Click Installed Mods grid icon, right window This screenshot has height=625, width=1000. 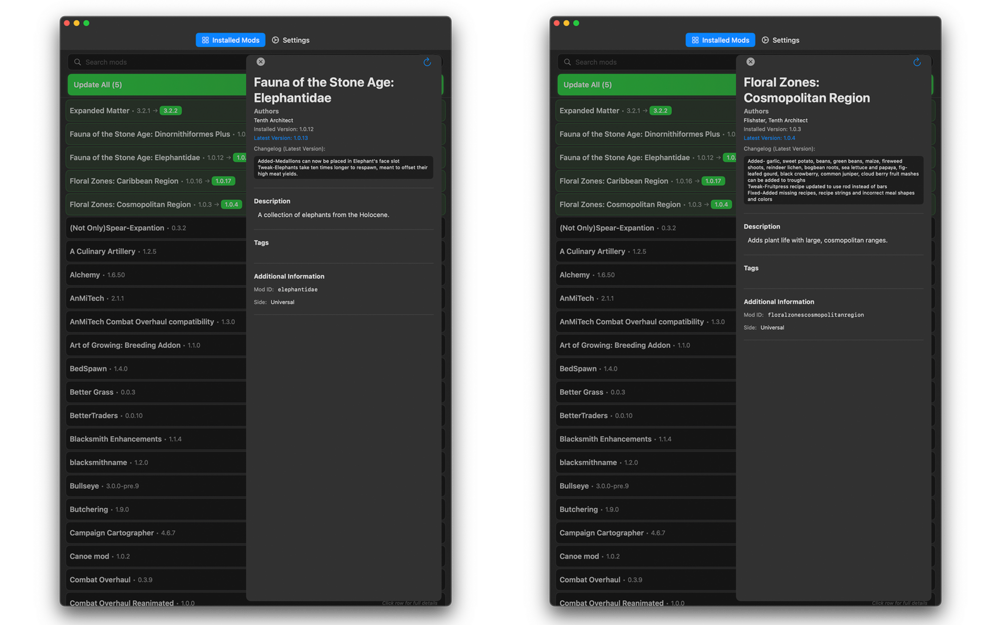coord(695,40)
